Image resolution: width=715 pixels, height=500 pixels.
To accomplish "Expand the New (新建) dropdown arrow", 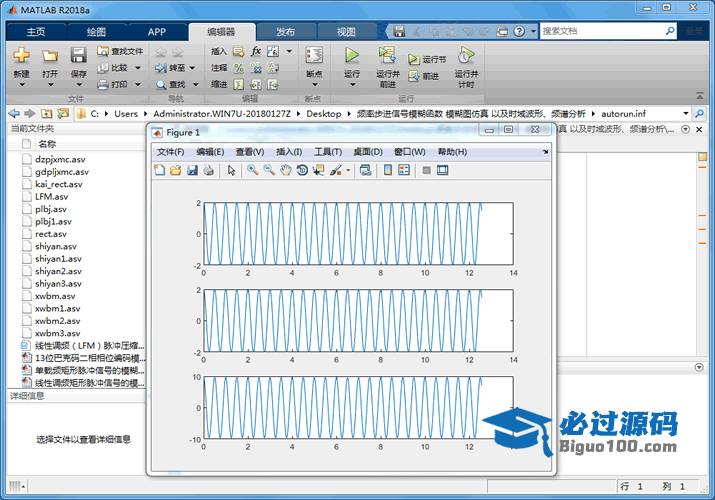I will (x=21, y=85).
